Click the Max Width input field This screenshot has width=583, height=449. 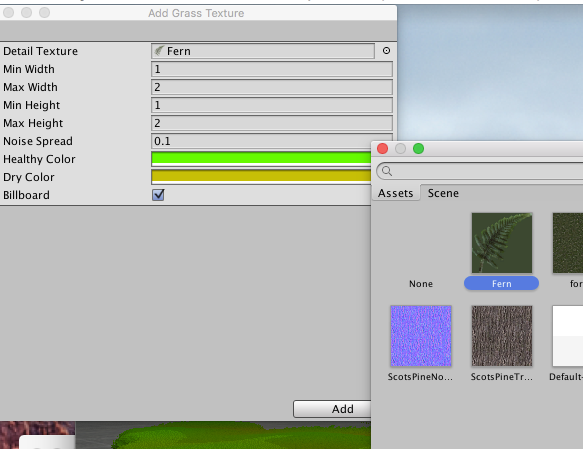point(272,87)
